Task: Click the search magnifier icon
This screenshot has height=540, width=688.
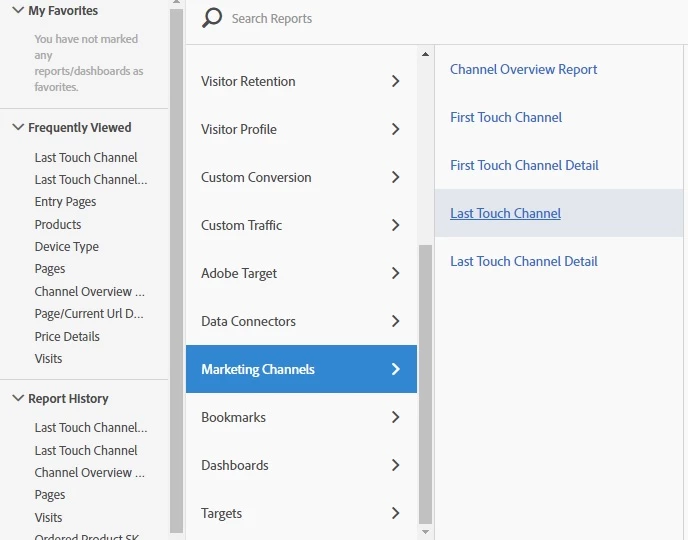Action: pos(211,18)
